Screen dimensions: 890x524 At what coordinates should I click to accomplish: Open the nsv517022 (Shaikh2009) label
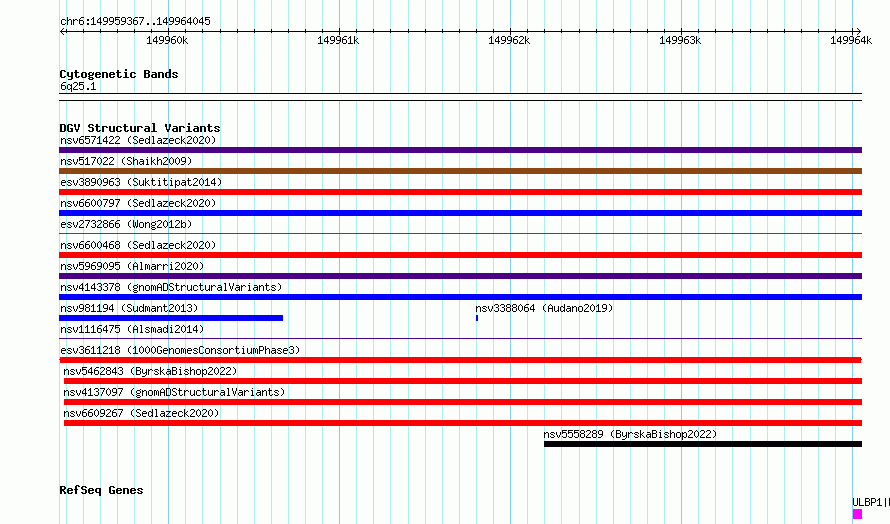coord(126,161)
